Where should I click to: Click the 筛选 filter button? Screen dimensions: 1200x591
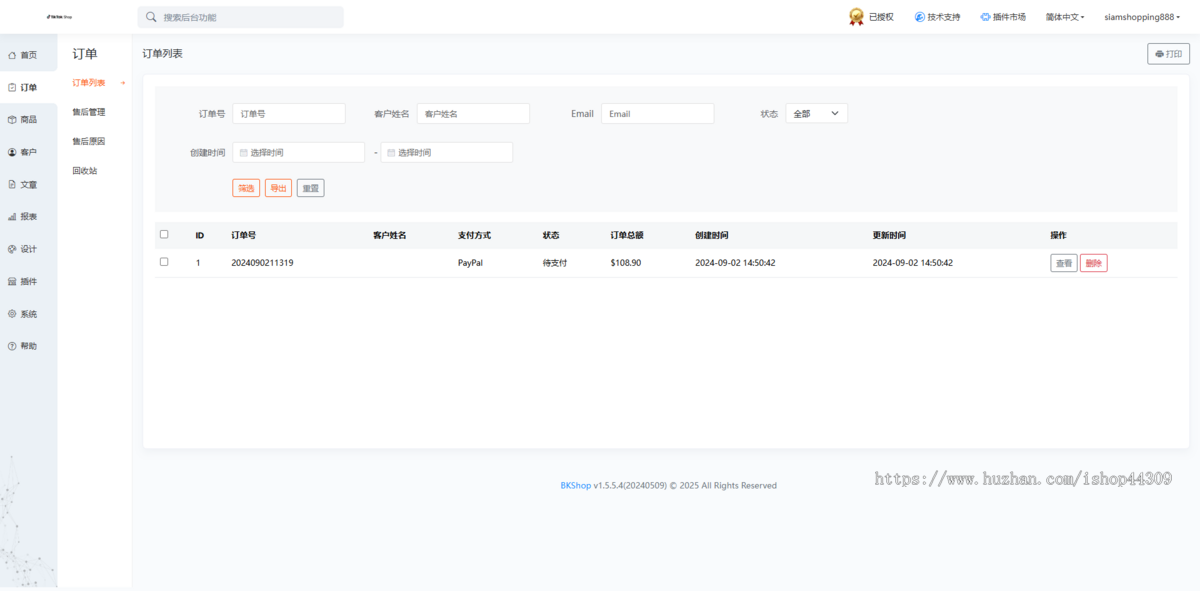[246, 188]
